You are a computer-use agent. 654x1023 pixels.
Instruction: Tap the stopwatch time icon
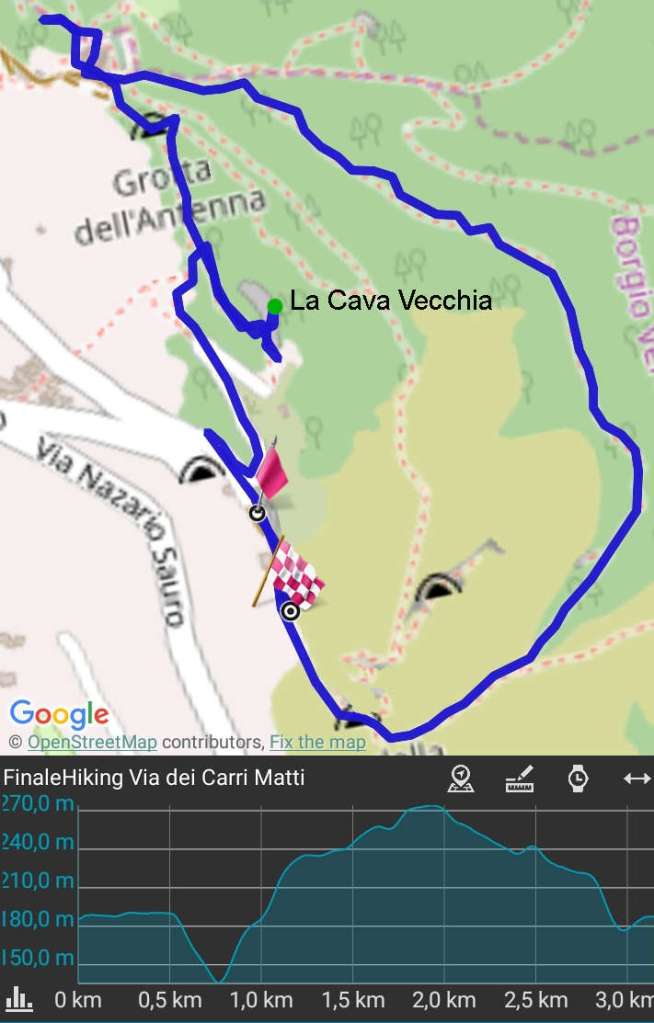click(578, 778)
